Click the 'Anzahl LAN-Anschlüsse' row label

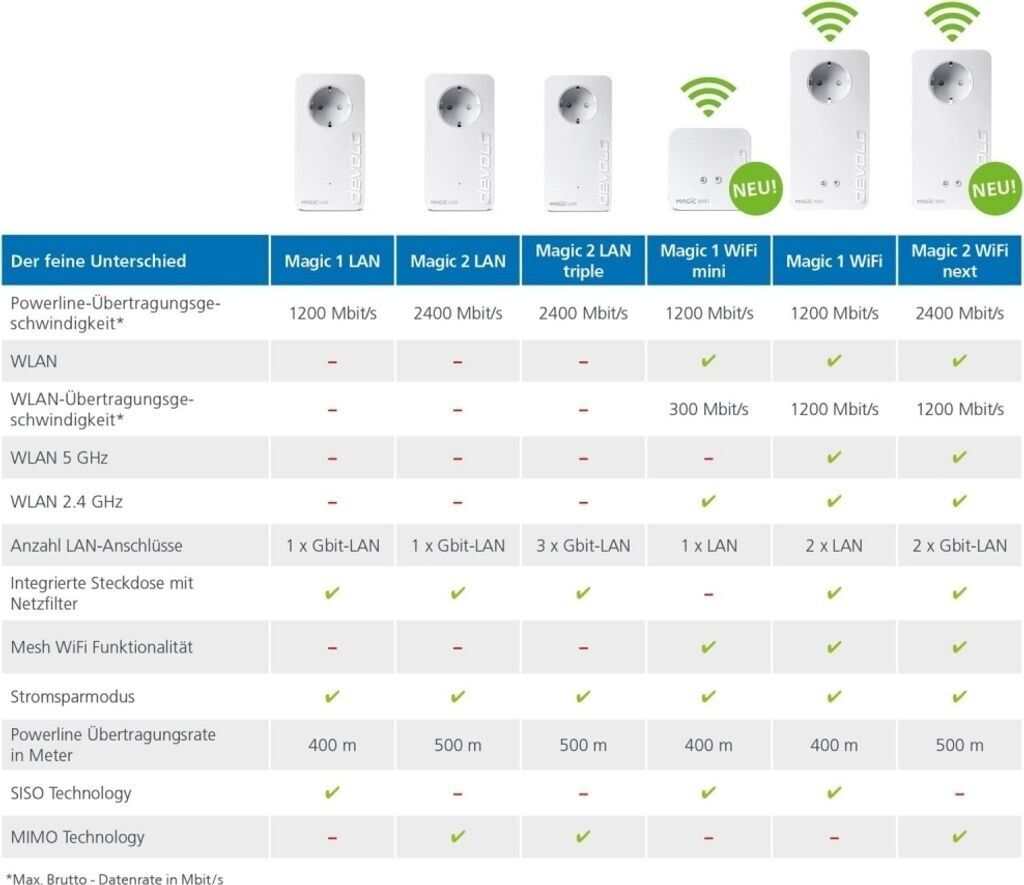pyautogui.click(x=96, y=546)
